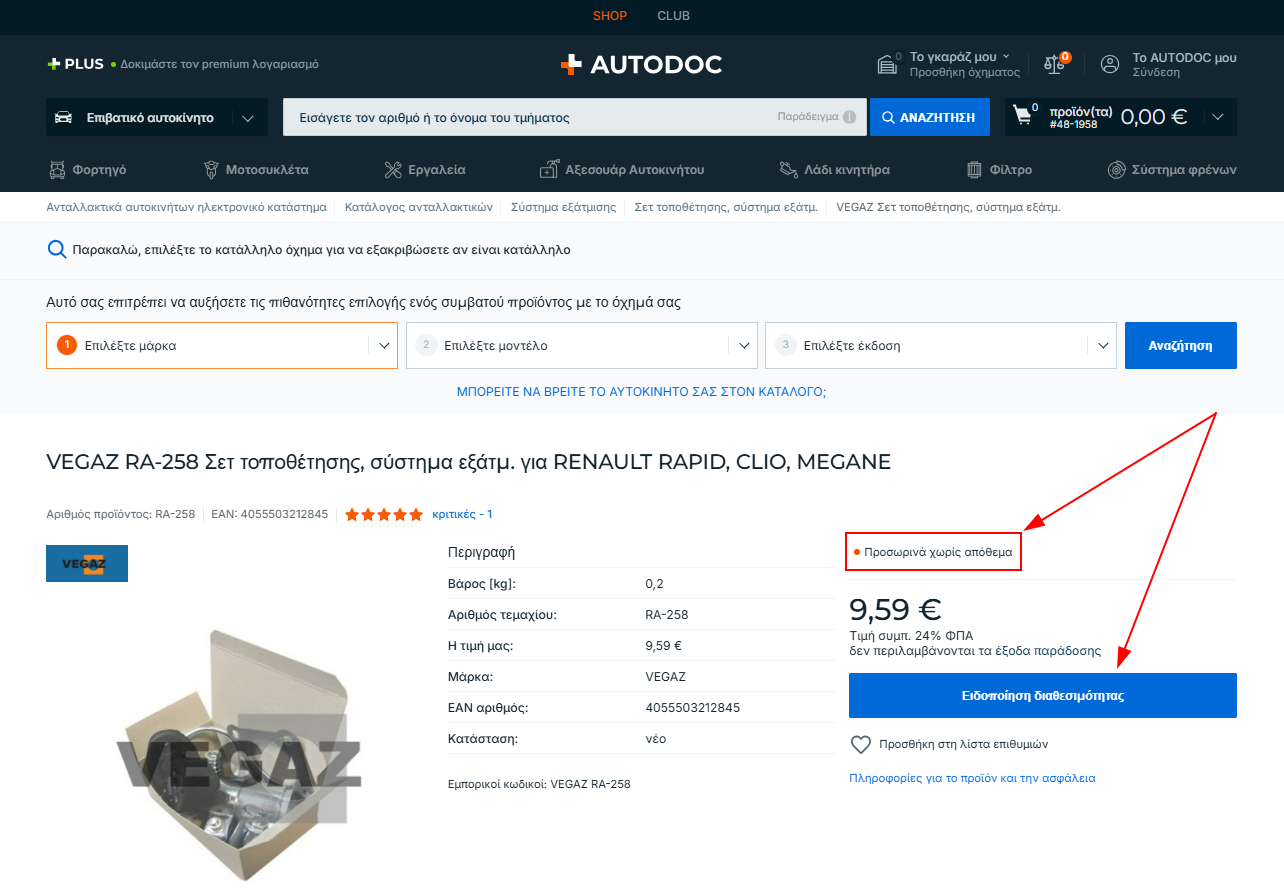Click the product title VEGAZ RA-258
Image resolution: width=1284 pixels, height=891 pixels.
click(468, 462)
